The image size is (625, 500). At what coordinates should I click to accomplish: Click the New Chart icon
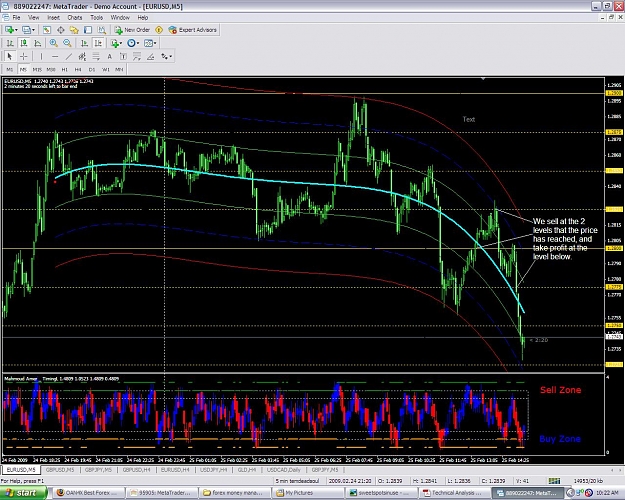pyautogui.click(x=9, y=30)
